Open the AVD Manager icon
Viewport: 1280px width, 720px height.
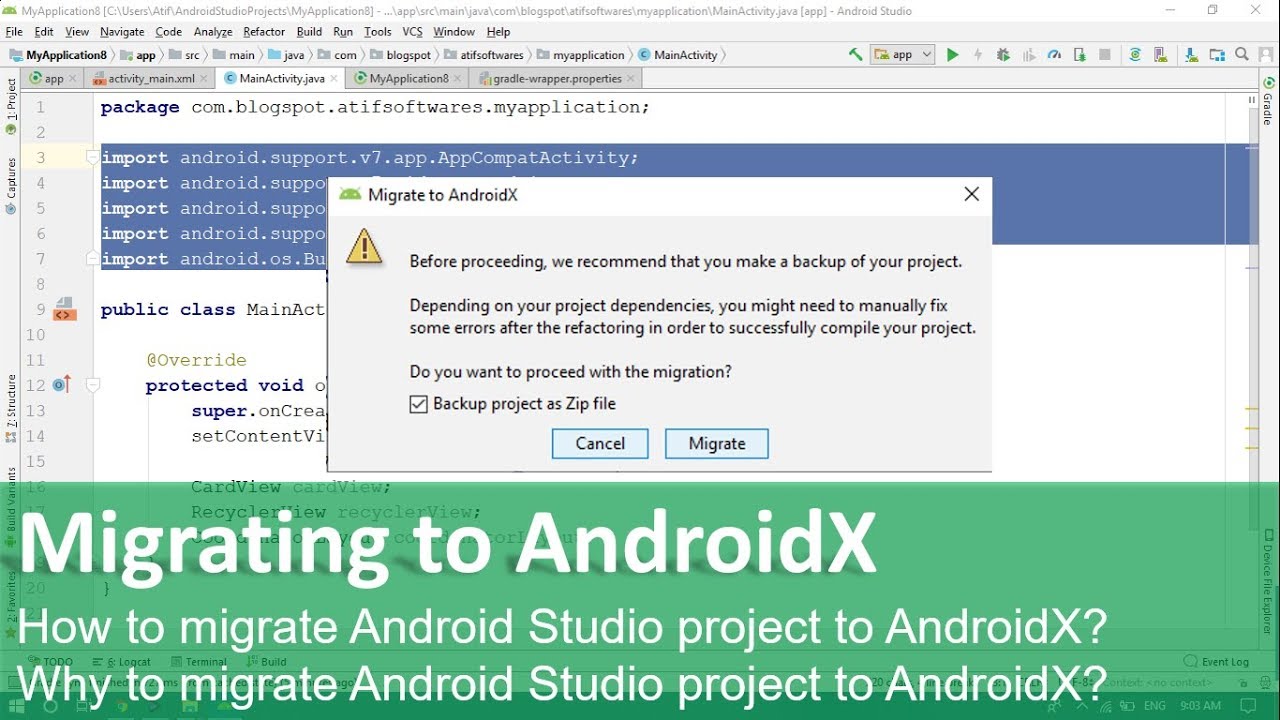click(1161, 55)
